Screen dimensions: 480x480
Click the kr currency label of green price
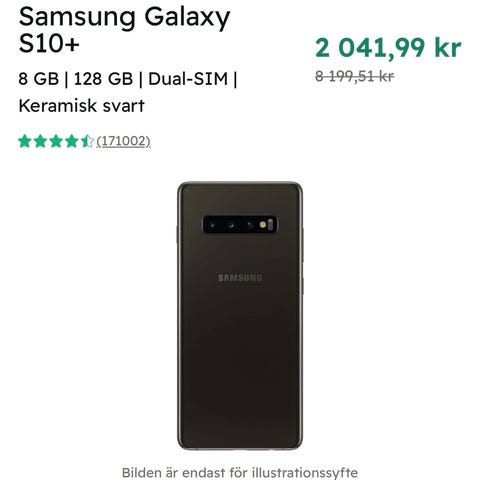(448, 48)
